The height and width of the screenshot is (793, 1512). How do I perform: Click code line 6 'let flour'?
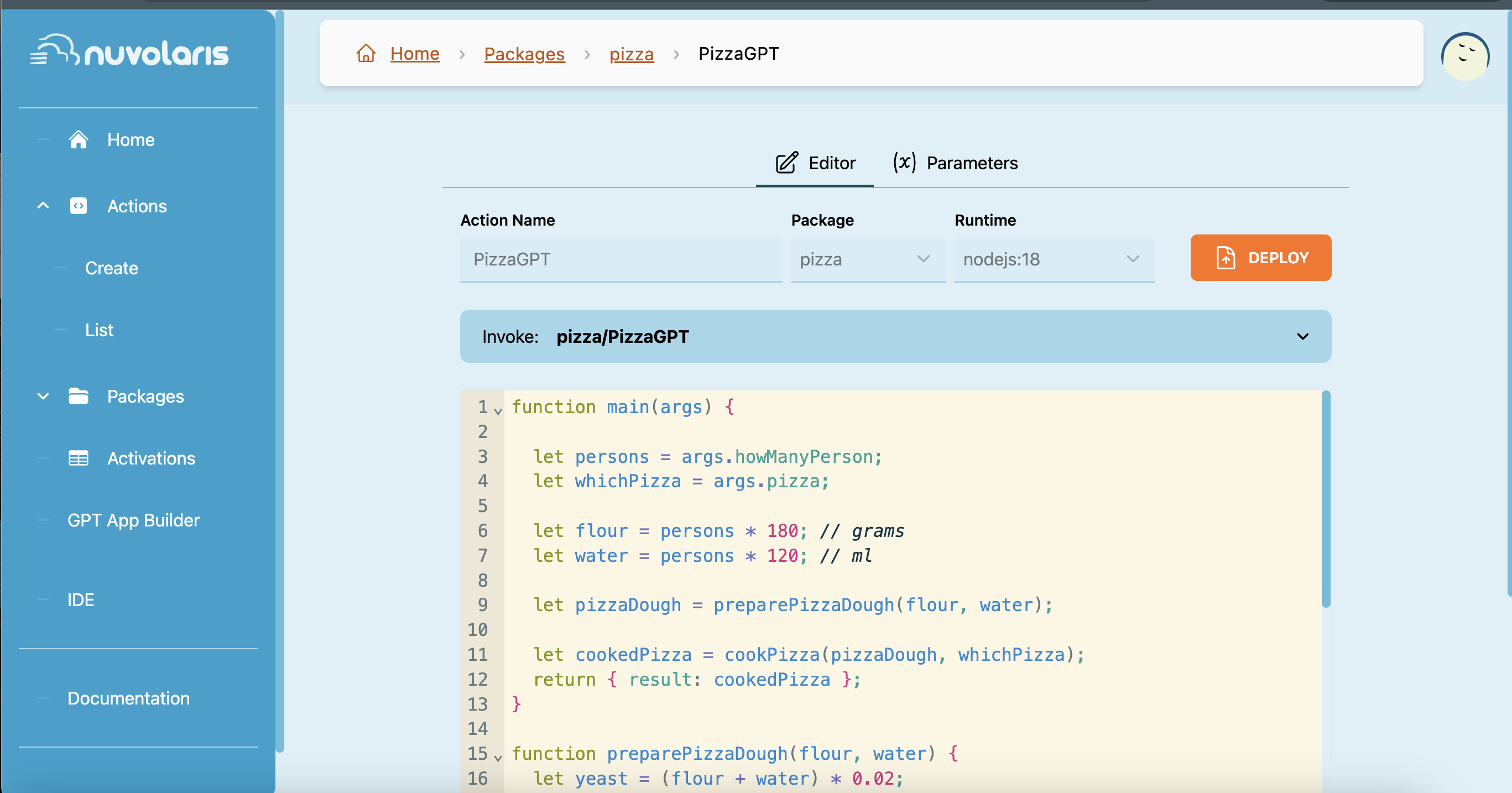718,531
